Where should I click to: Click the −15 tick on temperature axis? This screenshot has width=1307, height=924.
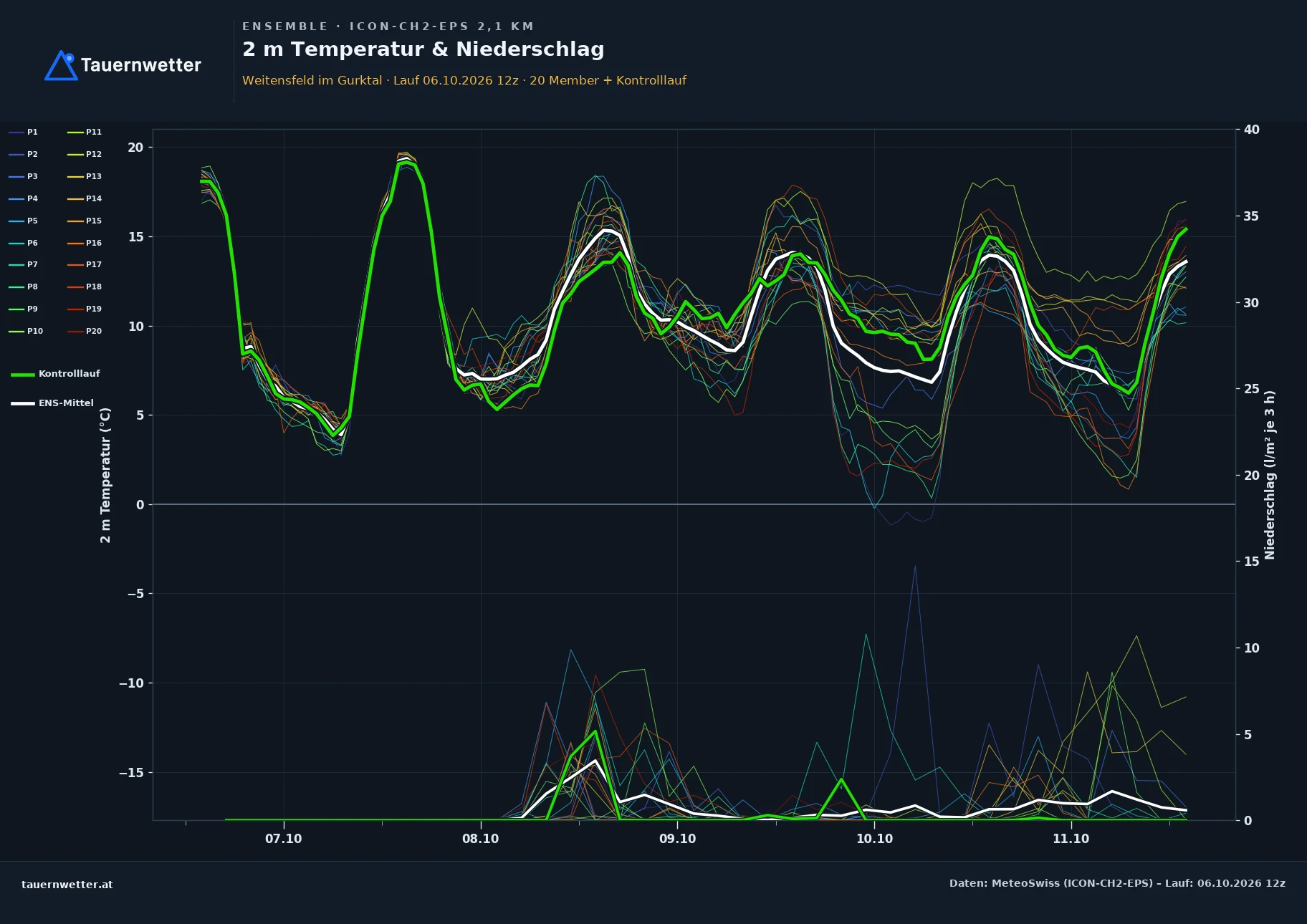coord(130,772)
